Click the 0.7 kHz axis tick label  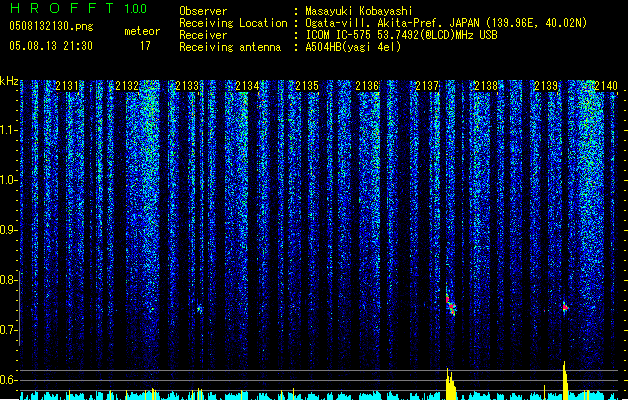[9, 330]
